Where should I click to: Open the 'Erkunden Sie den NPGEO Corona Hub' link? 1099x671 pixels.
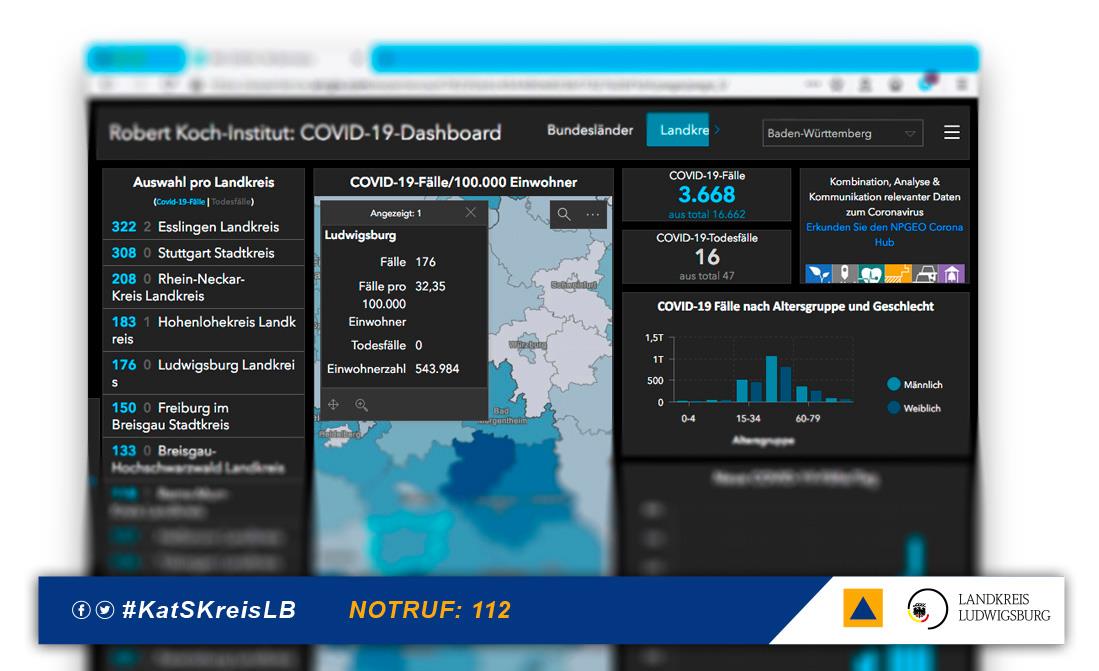tap(885, 234)
